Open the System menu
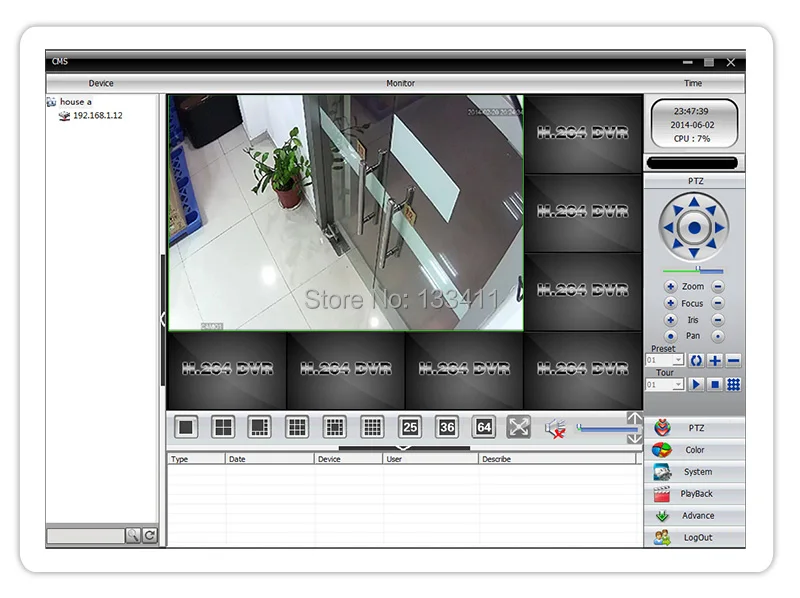 click(694, 472)
